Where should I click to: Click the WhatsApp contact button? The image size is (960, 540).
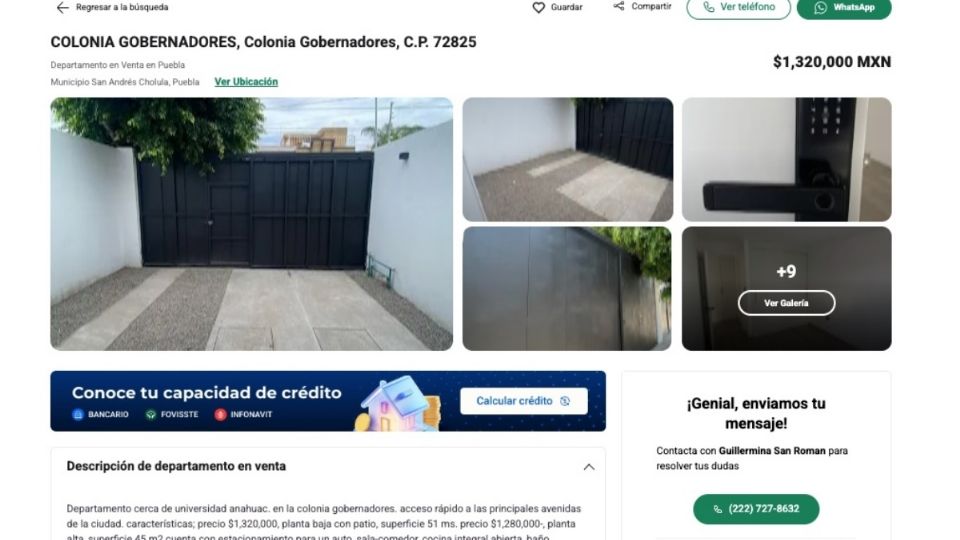[x=844, y=8]
